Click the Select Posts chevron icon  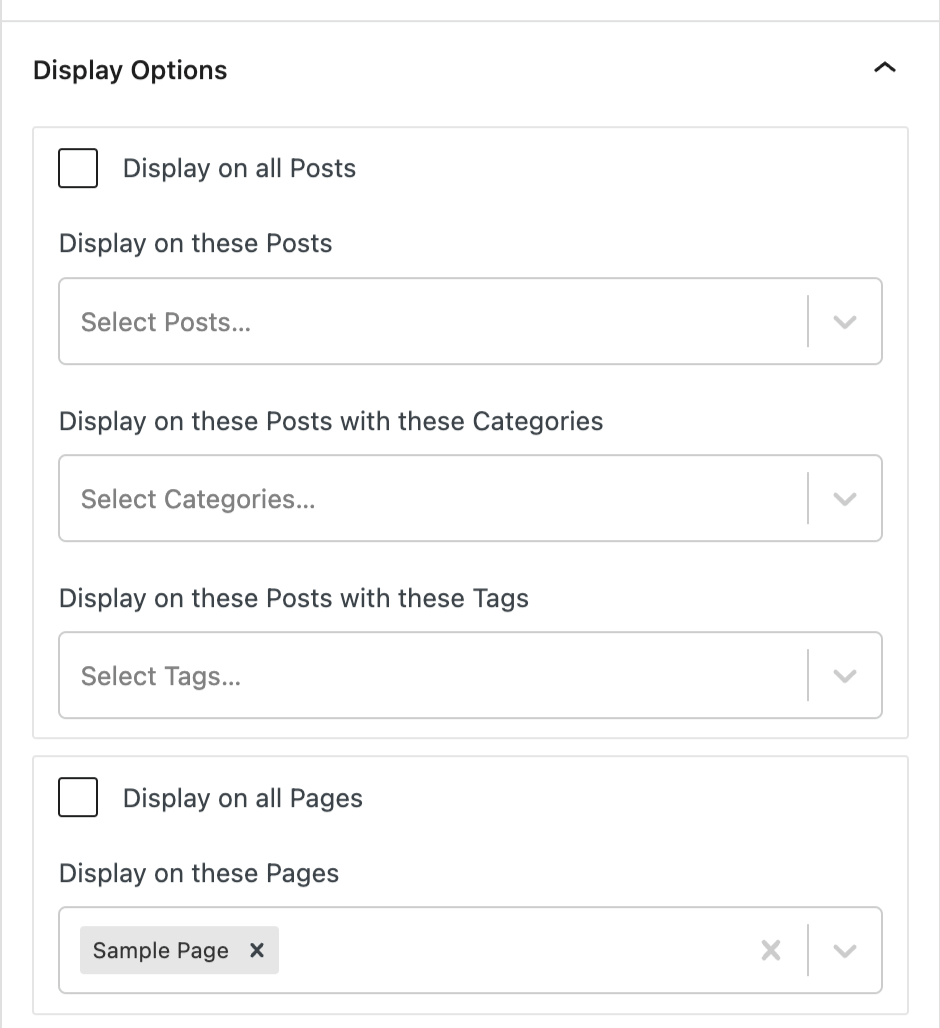pos(845,321)
